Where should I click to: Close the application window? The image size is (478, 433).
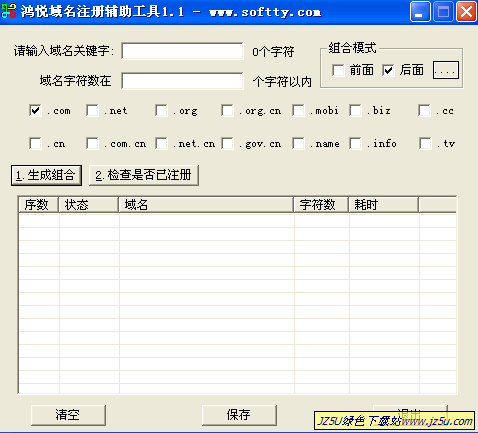(466, 12)
